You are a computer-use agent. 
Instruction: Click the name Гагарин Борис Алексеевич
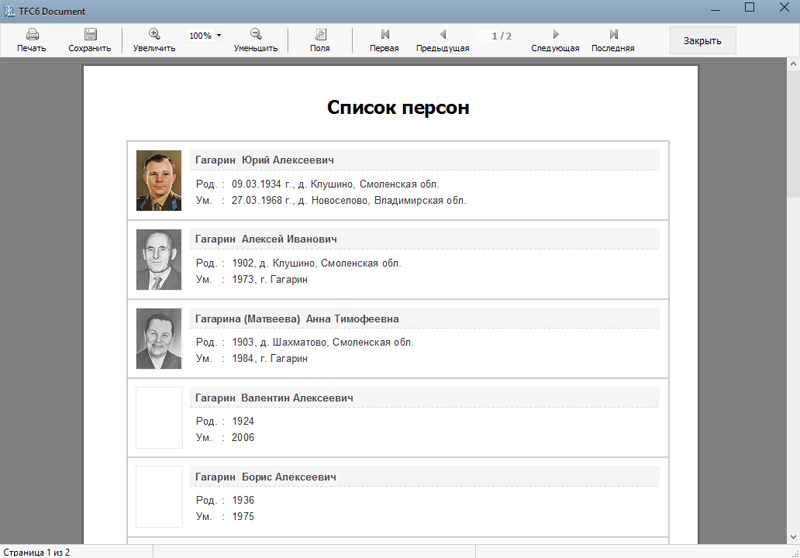[265, 477]
